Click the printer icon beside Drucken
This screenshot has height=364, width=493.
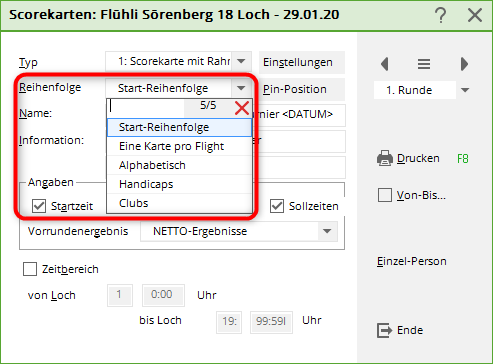pos(385,158)
